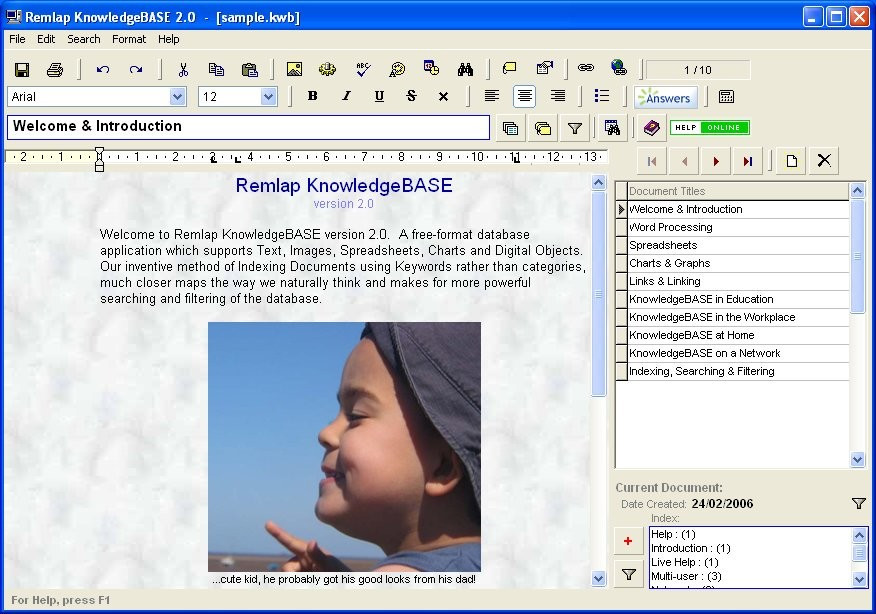Click the Copy icon

pos(216,69)
